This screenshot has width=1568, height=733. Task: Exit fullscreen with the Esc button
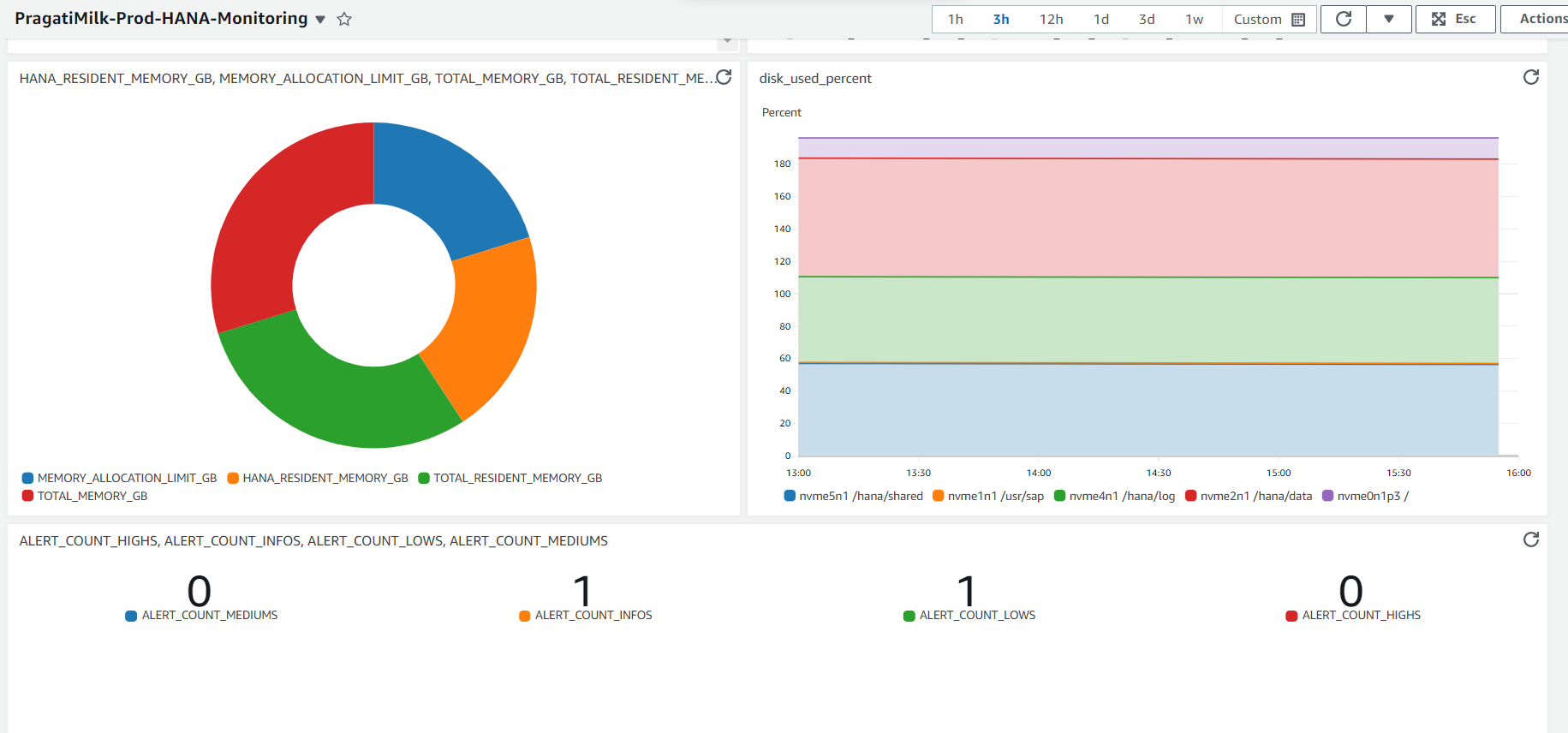click(x=1455, y=19)
